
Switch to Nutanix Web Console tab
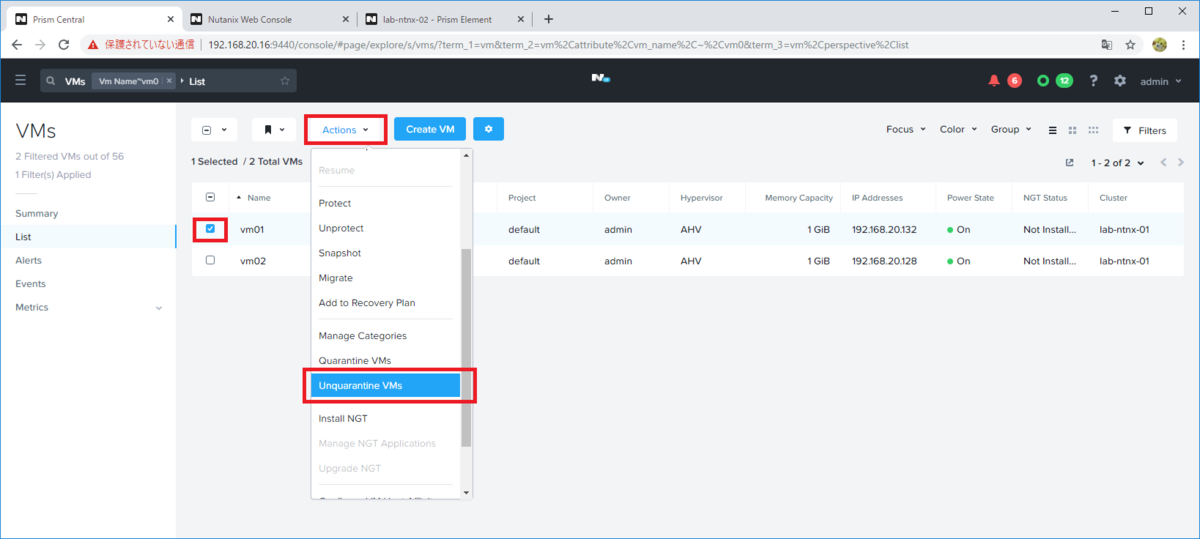click(x=270, y=18)
